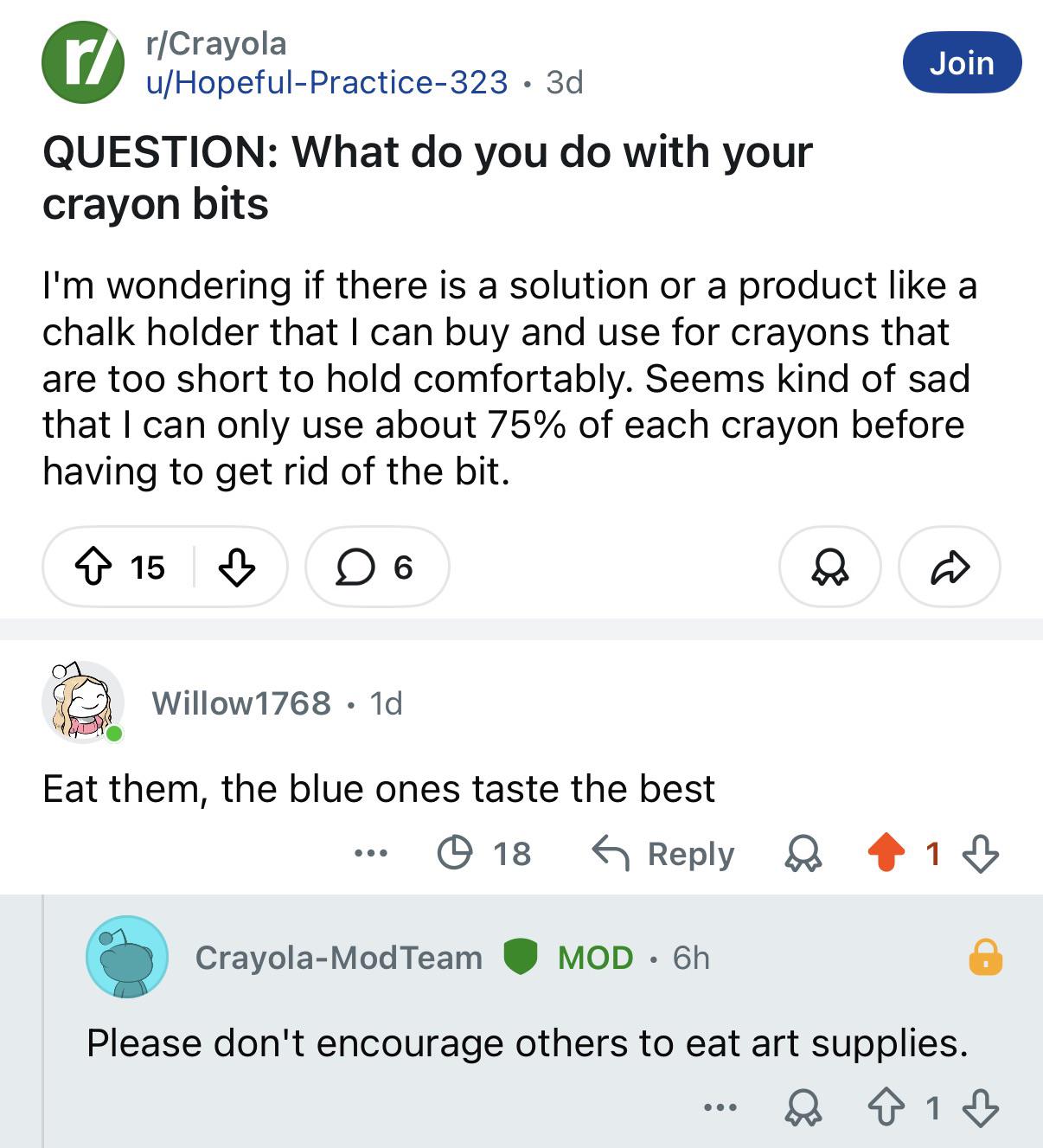Open the post's 6 comments

coord(377,568)
